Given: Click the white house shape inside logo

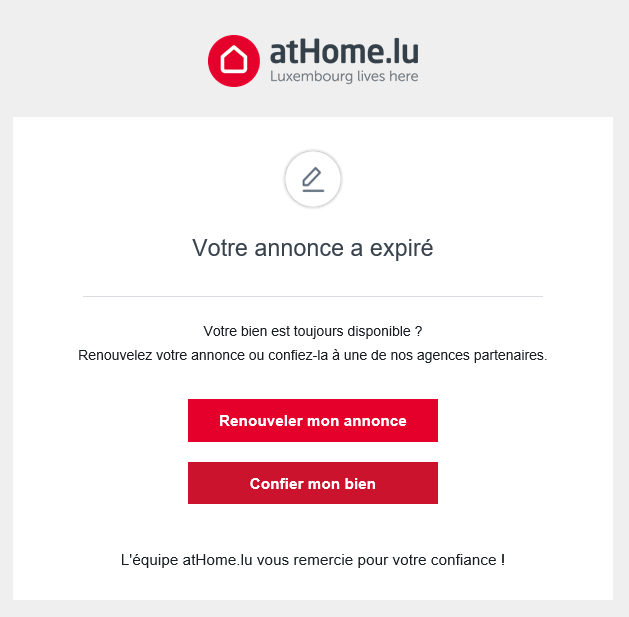Looking at the screenshot, I should coord(234,59).
